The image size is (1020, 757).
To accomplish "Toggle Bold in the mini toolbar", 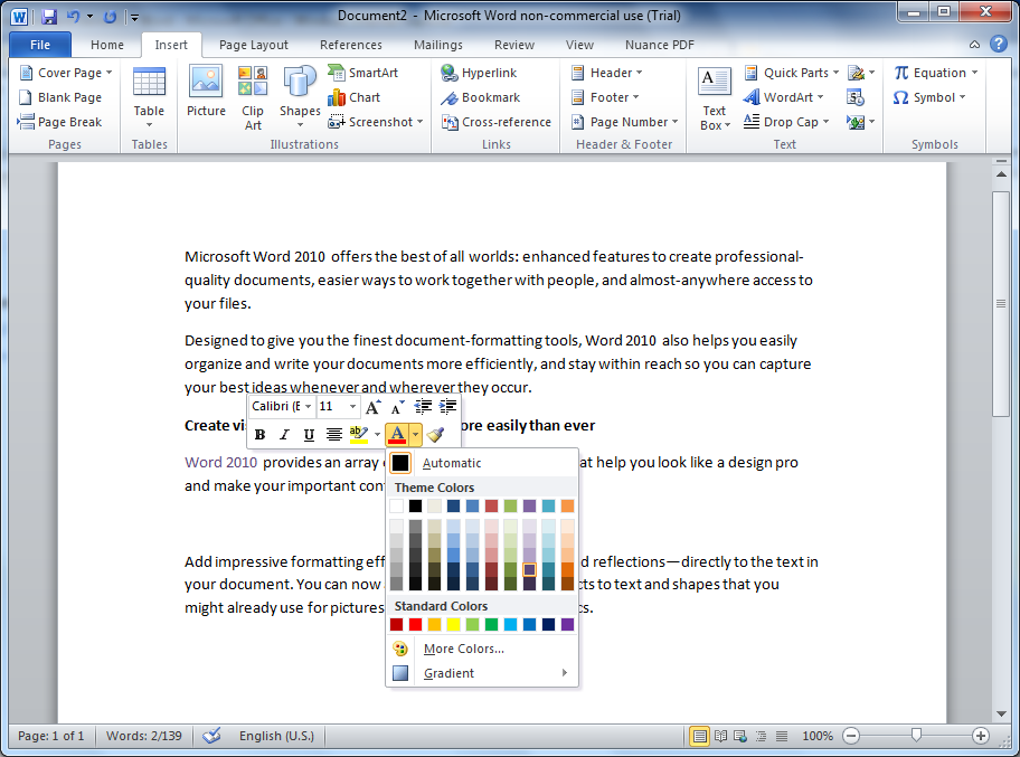I will 260,434.
